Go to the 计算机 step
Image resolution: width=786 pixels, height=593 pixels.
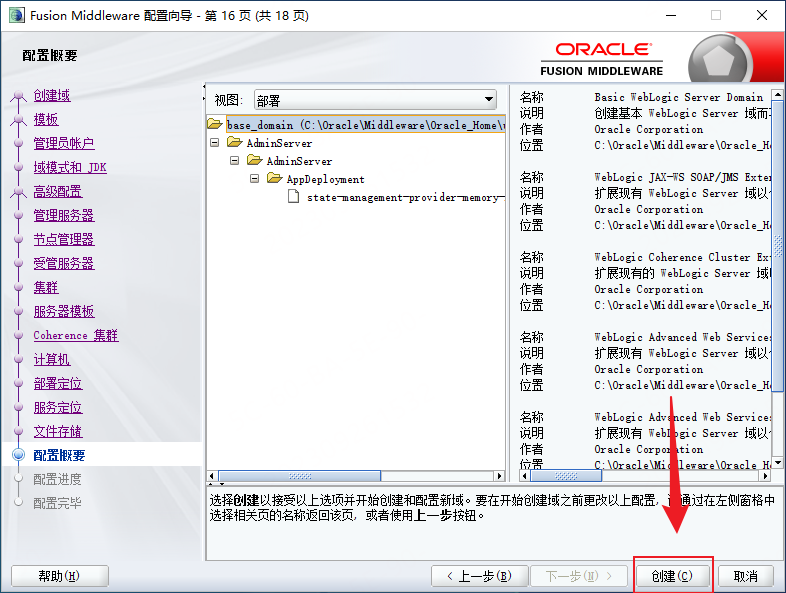[x=52, y=359]
